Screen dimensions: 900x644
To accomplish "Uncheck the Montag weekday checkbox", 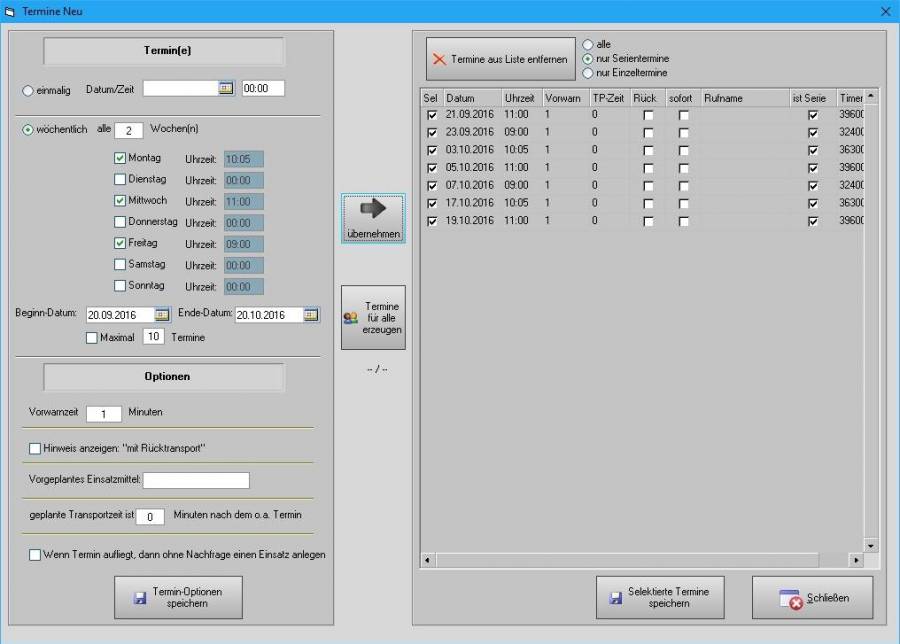I will click(120, 158).
